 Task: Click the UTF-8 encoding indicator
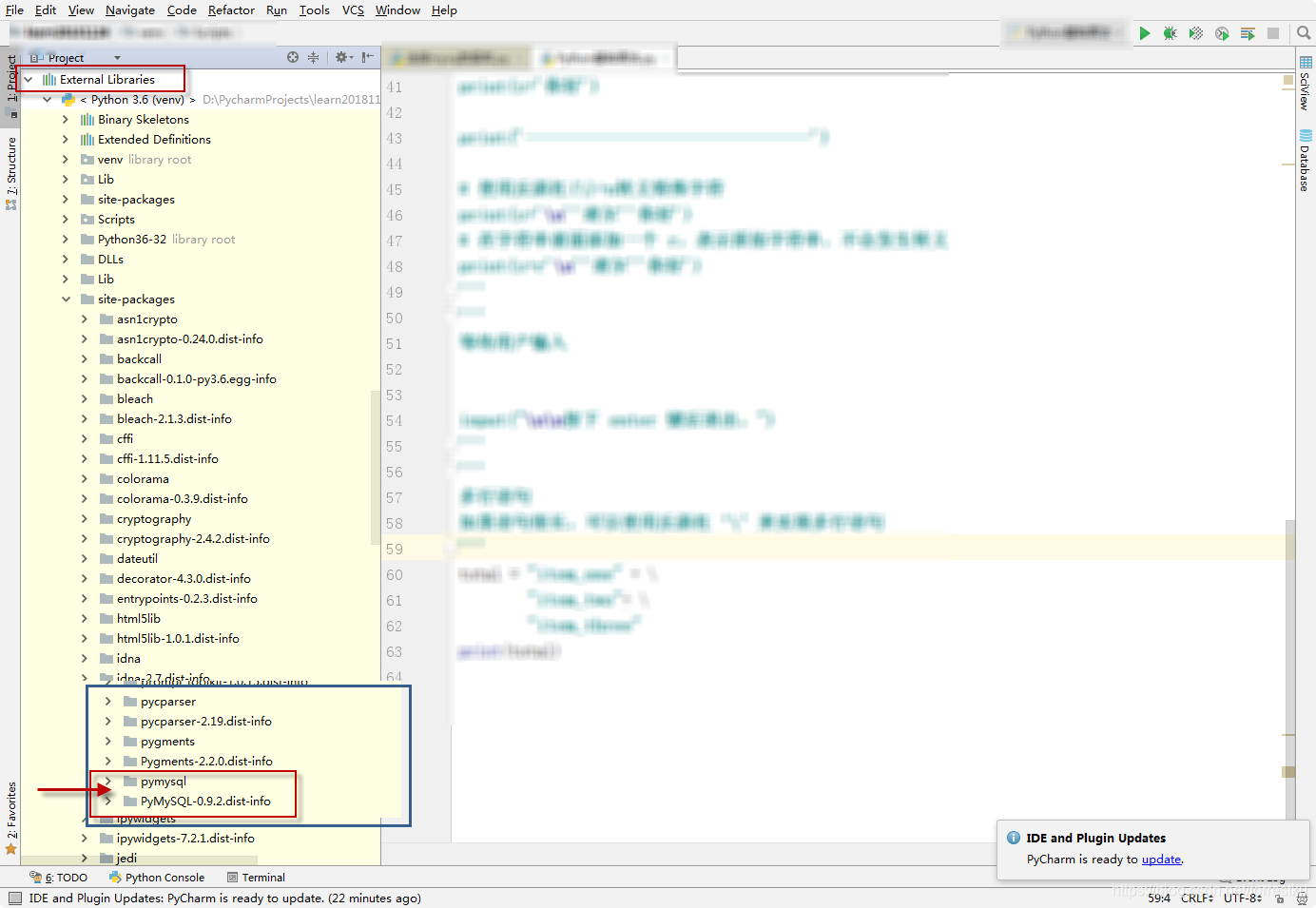(1243, 897)
